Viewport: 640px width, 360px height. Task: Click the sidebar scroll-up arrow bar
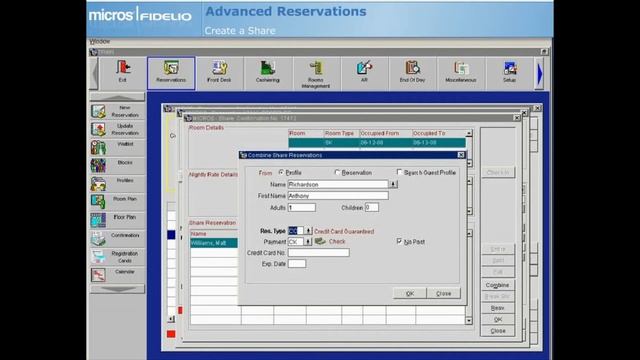(117, 97)
